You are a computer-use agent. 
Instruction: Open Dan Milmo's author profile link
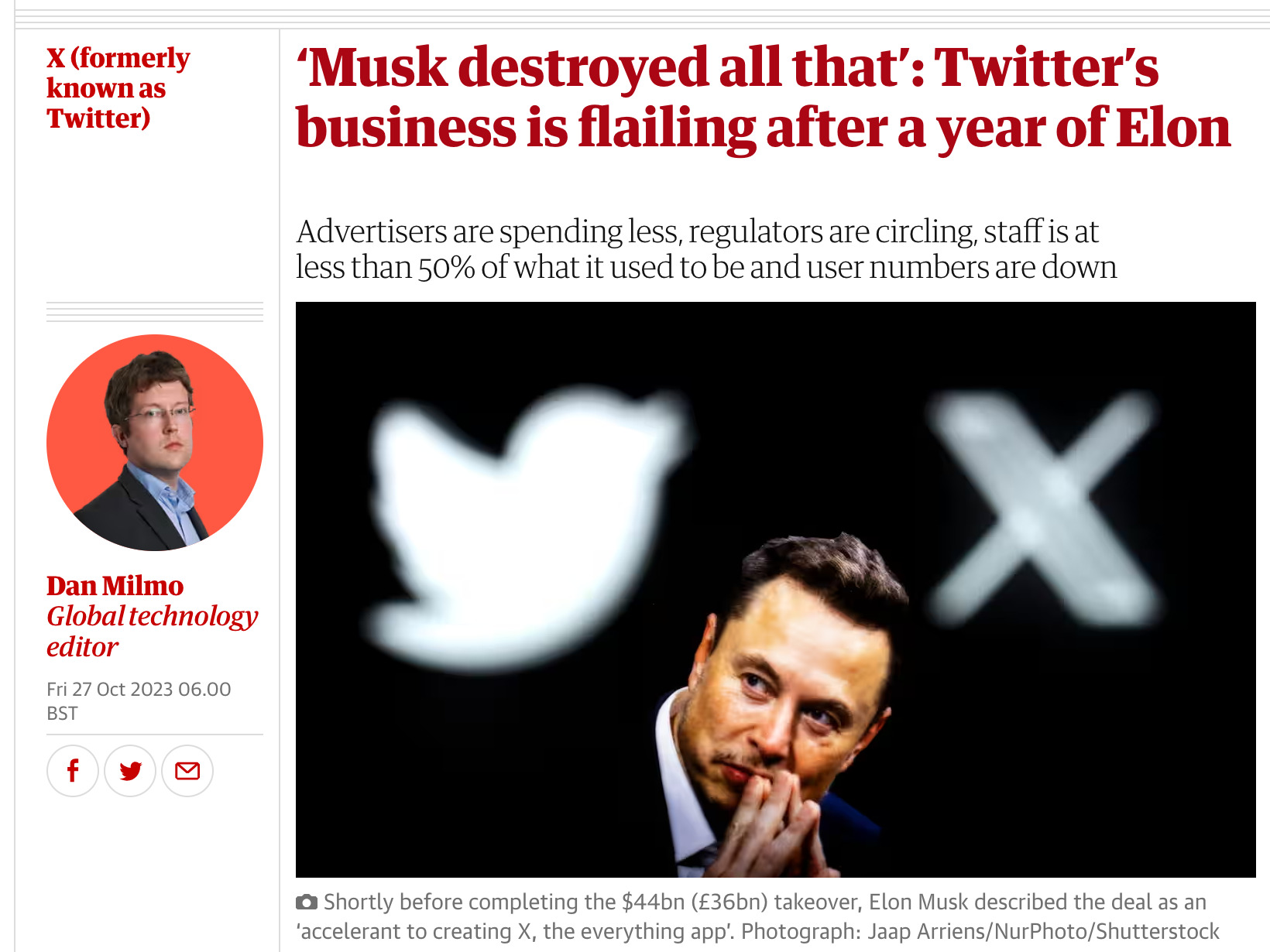point(115,586)
